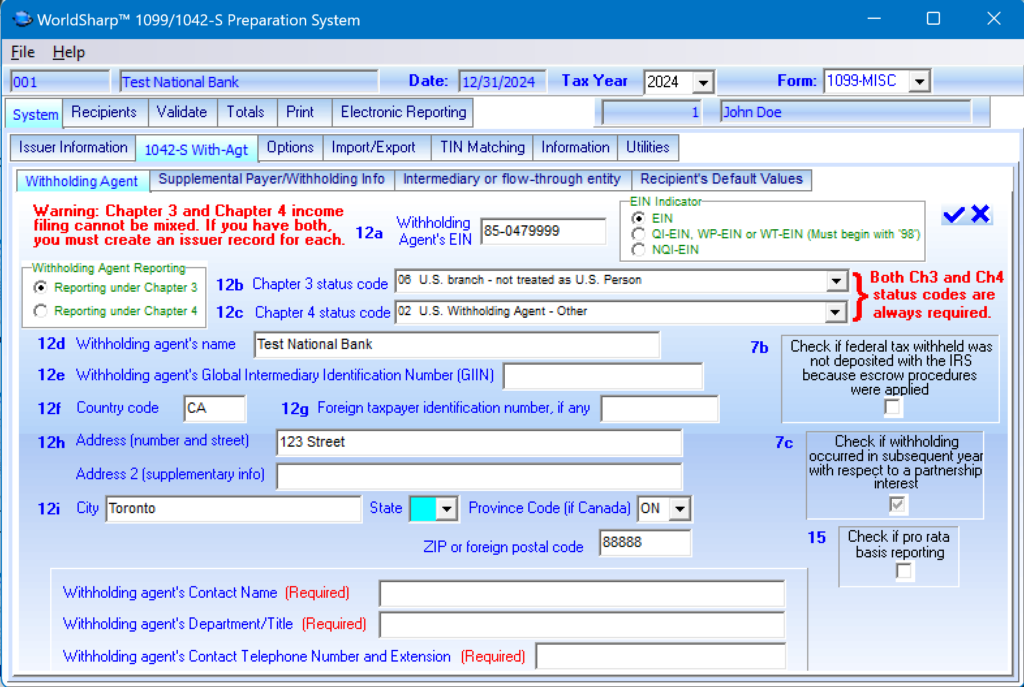1024x687 pixels.
Task: Open Supplemental Payer/Withholding Info tab
Action: [x=272, y=179]
